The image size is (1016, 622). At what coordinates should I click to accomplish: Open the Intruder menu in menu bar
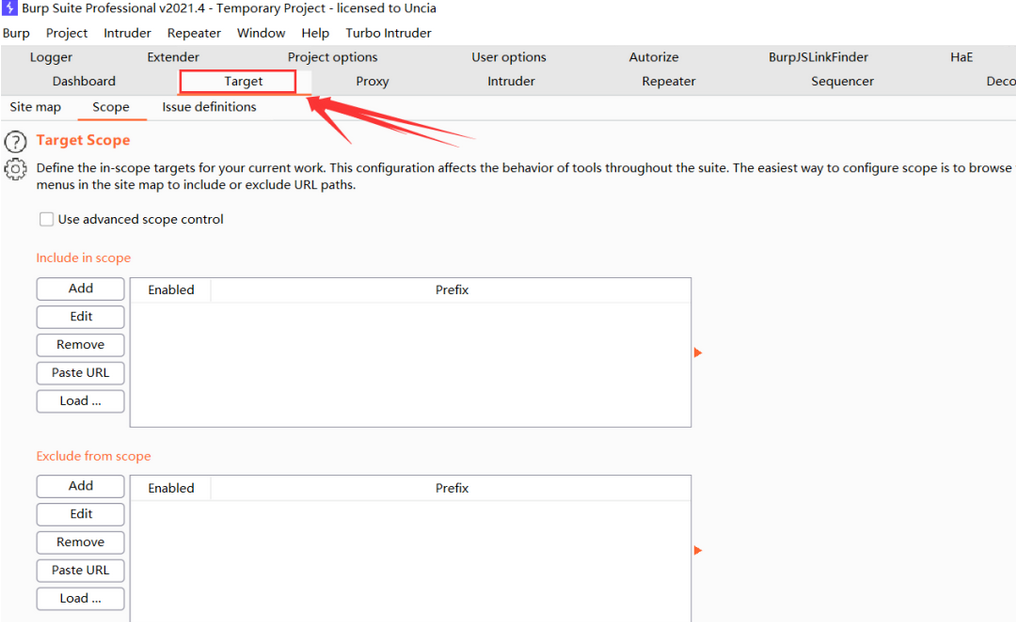click(x=127, y=33)
